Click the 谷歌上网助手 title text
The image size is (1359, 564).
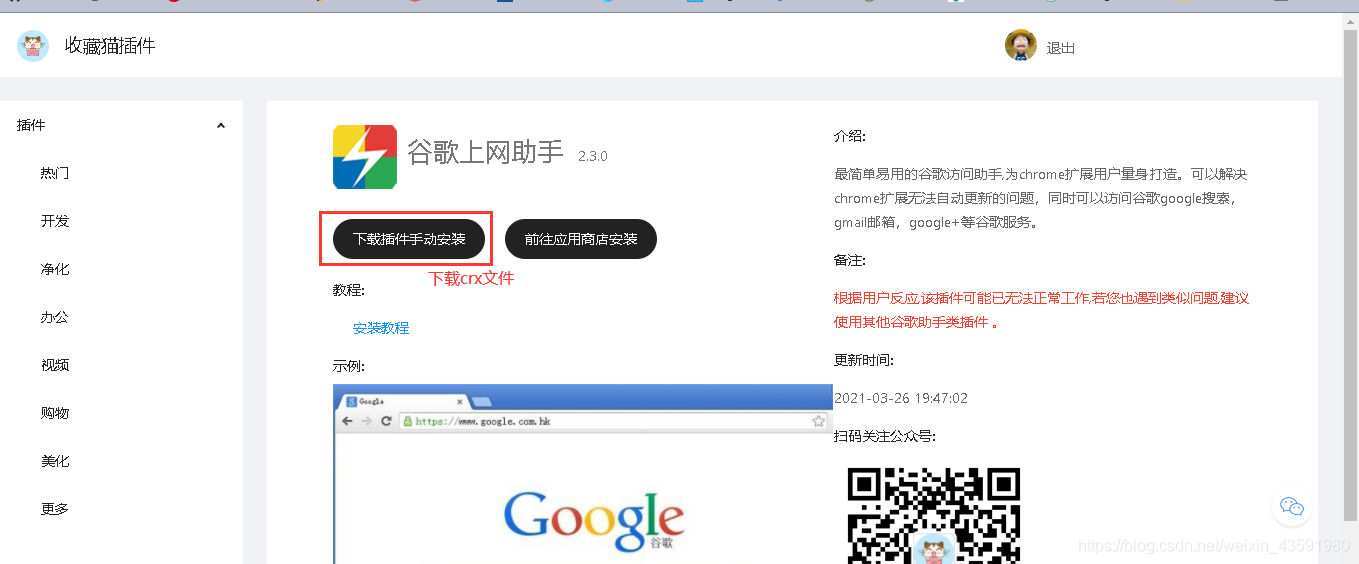pos(485,152)
